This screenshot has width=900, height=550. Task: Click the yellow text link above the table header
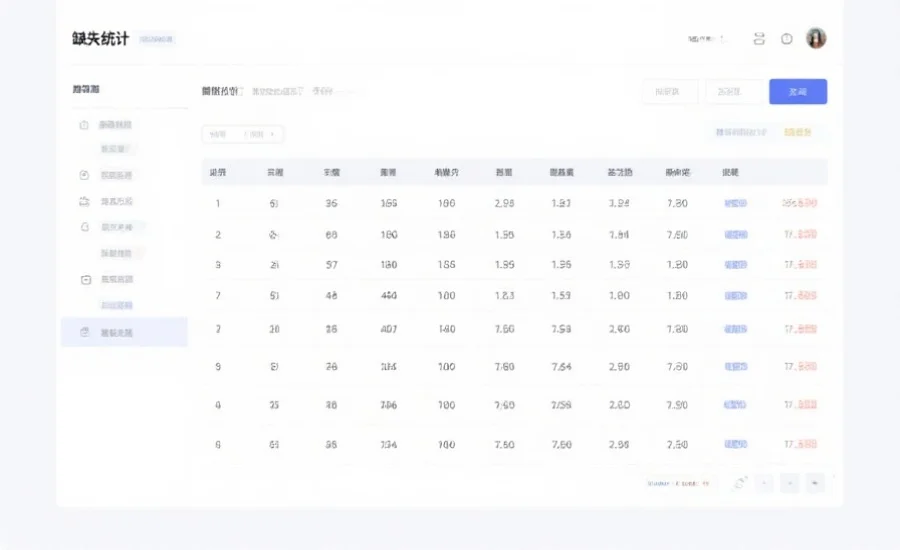point(798,132)
